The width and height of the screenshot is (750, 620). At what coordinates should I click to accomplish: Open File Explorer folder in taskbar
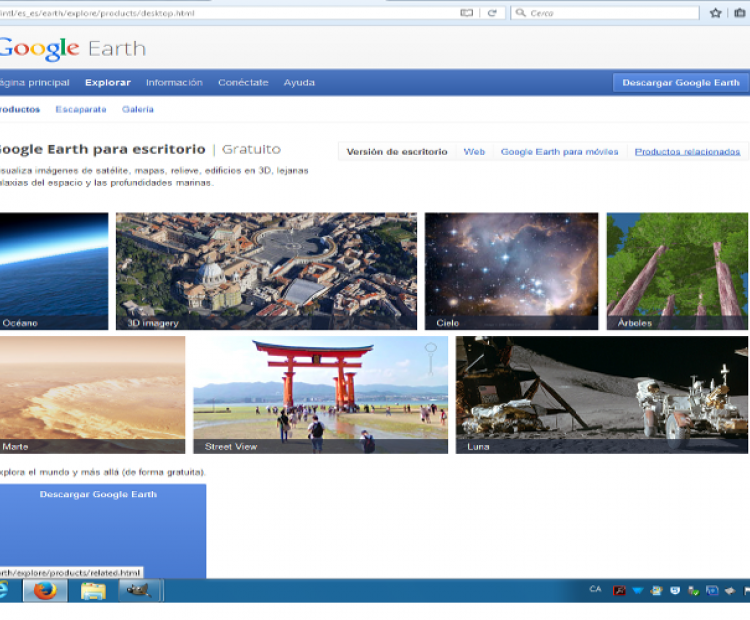point(93,591)
